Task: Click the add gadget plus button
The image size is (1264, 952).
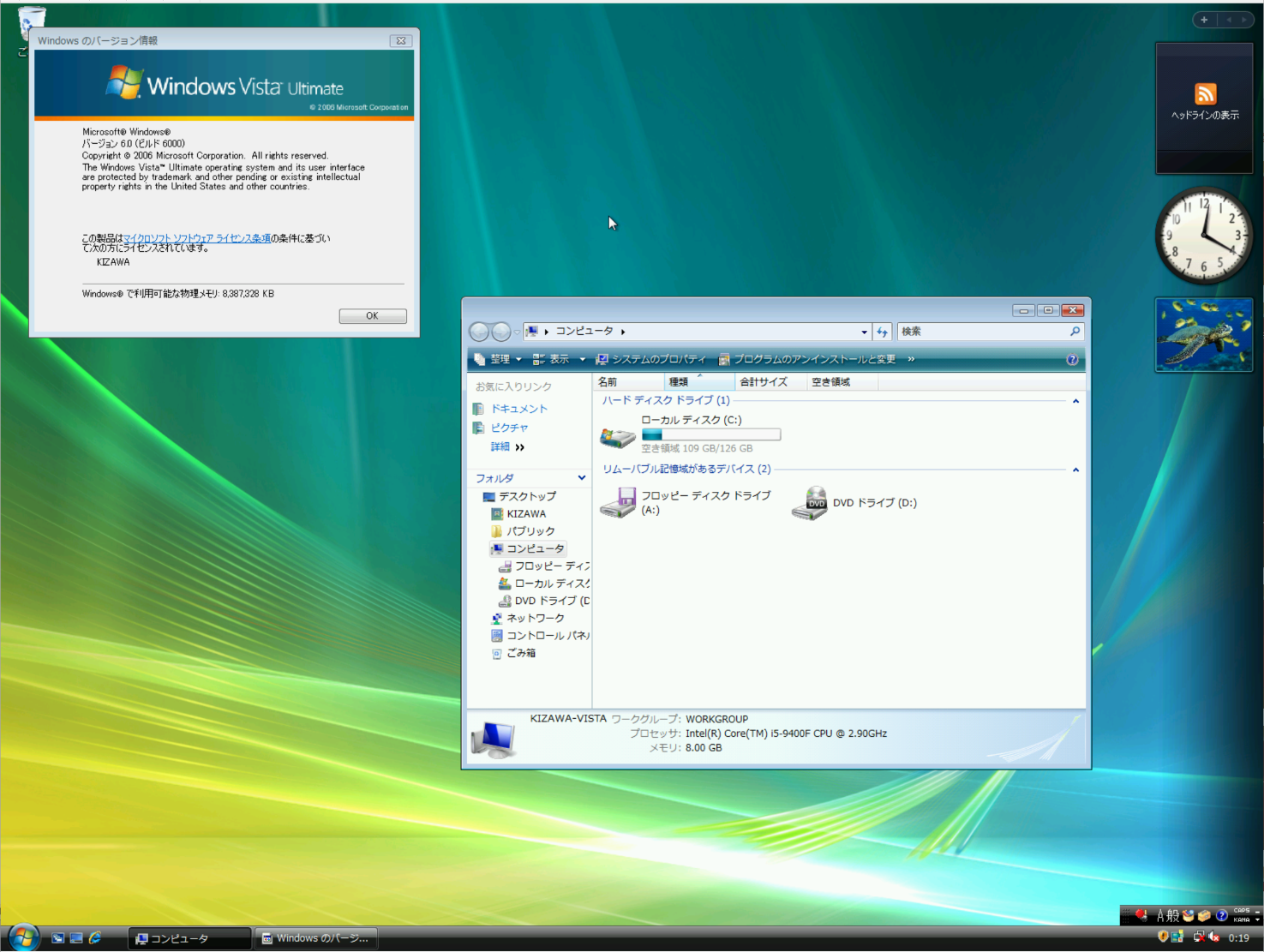Action: [x=1204, y=20]
